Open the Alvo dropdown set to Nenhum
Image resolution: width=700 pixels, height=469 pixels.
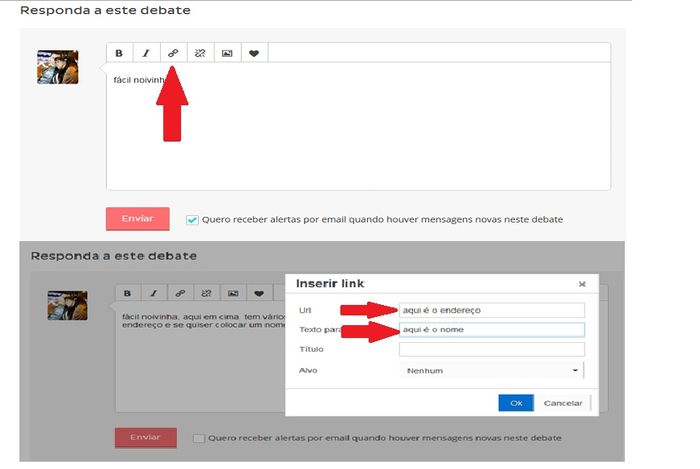(492, 370)
